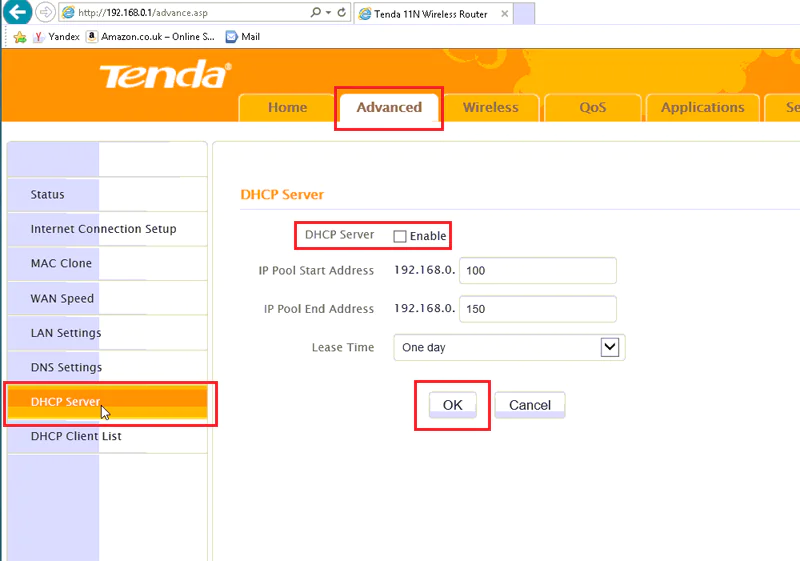
Task: Open a new browser tab
Action: click(523, 14)
